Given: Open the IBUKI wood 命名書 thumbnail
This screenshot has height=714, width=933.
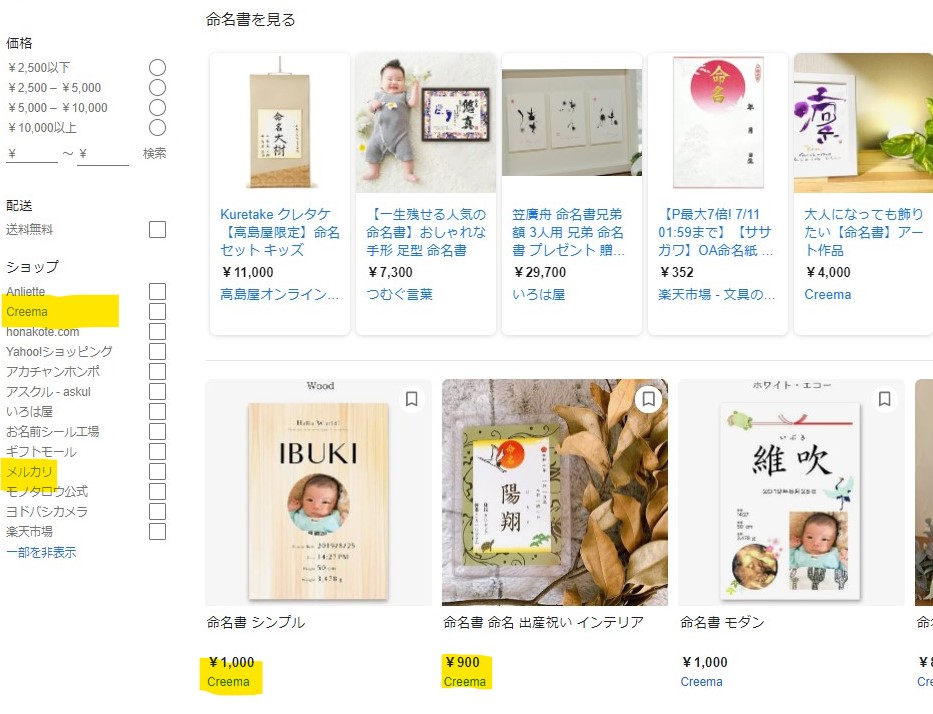Looking at the screenshot, I should click(318, 493).
